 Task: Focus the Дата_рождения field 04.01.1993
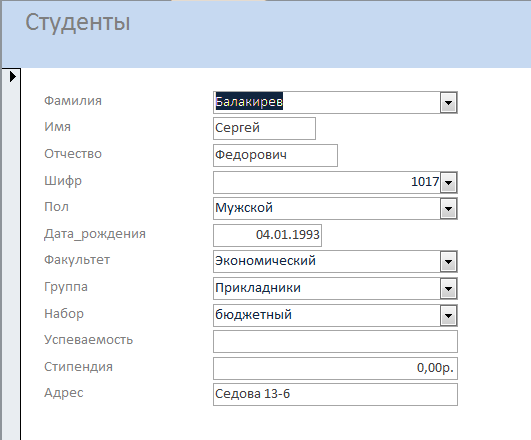click(268, 235)
